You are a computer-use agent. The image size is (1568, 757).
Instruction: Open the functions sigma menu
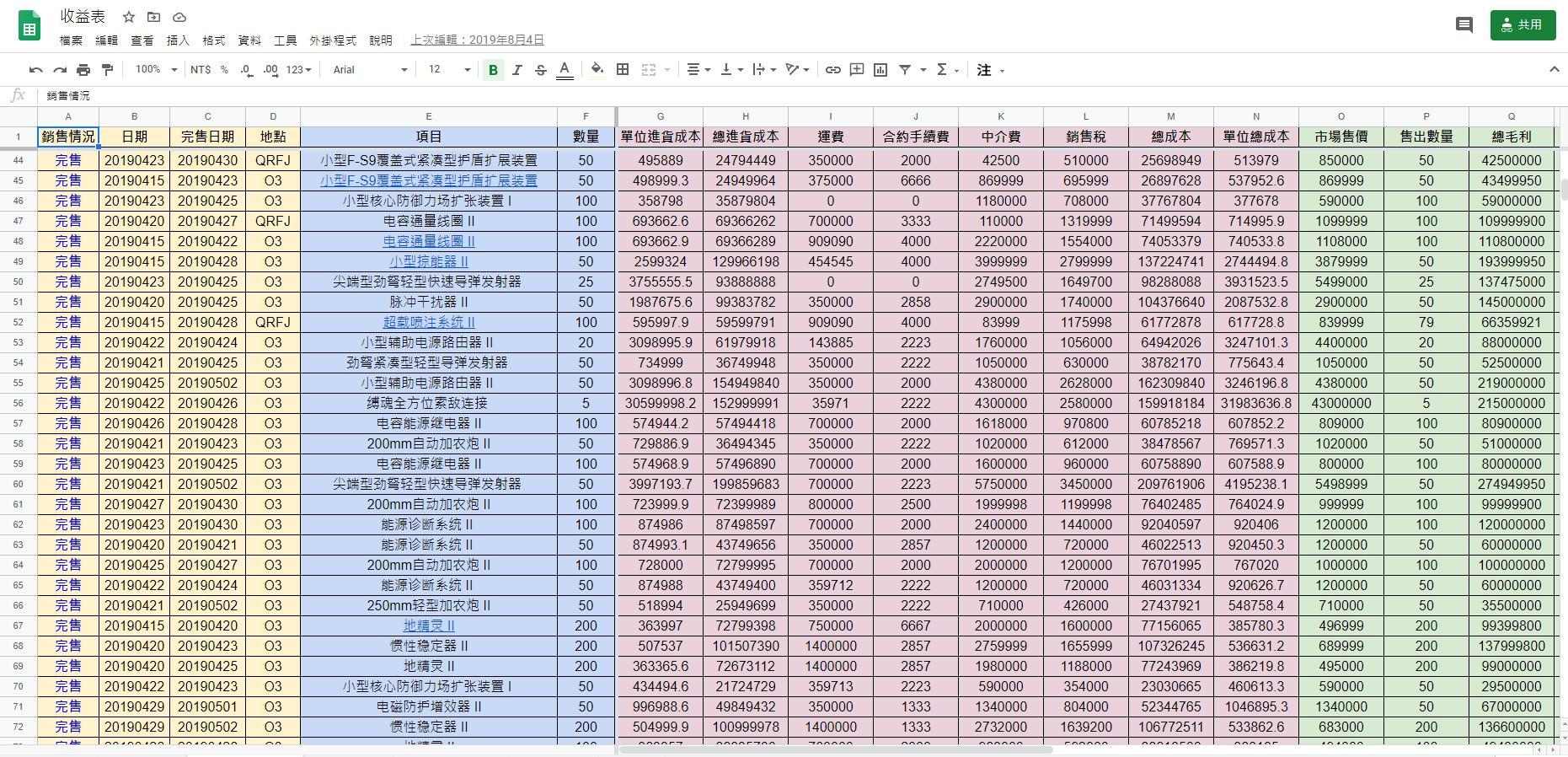(x=948, y=70)
